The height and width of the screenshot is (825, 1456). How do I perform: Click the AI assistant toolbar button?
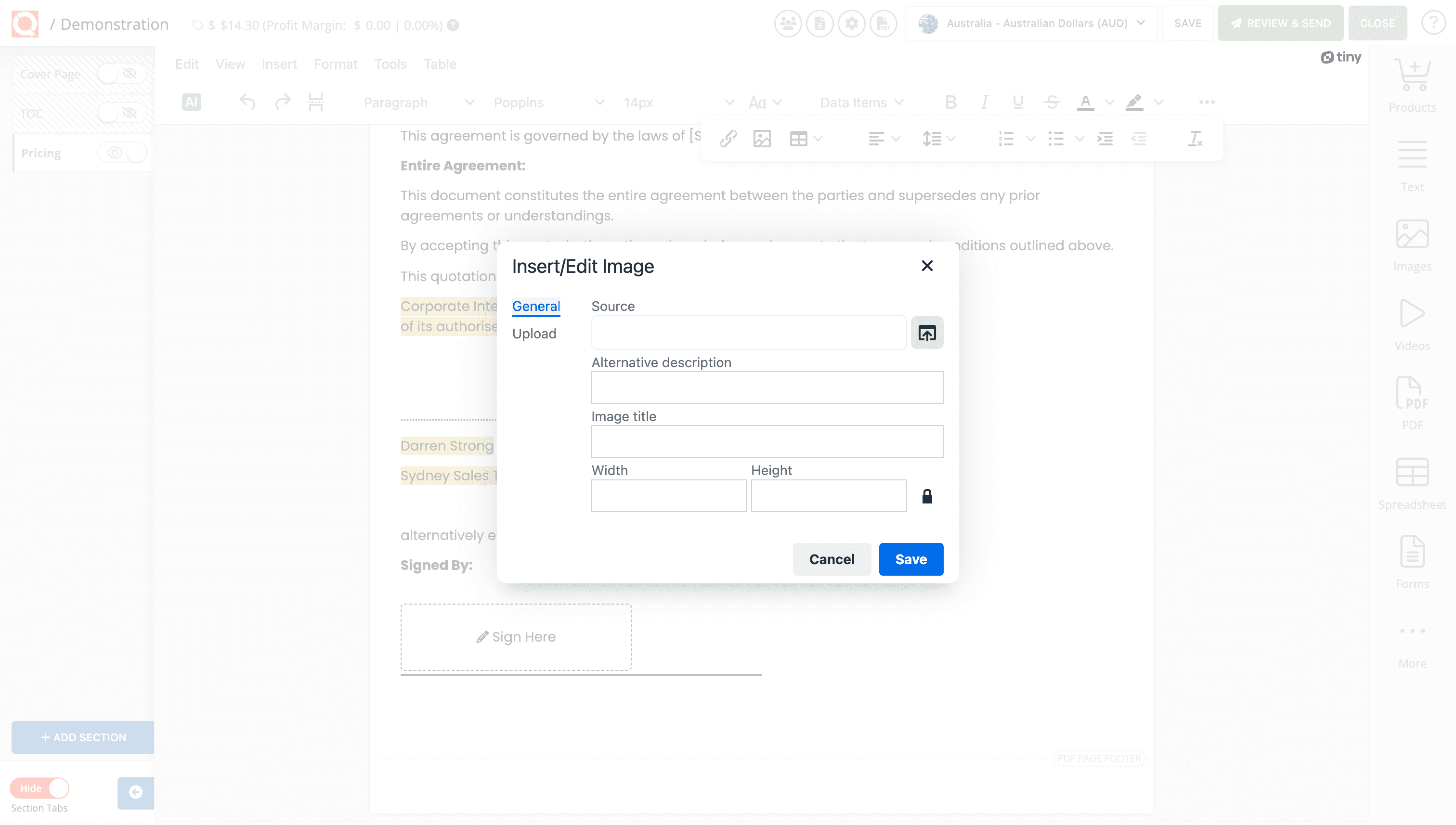191,102
